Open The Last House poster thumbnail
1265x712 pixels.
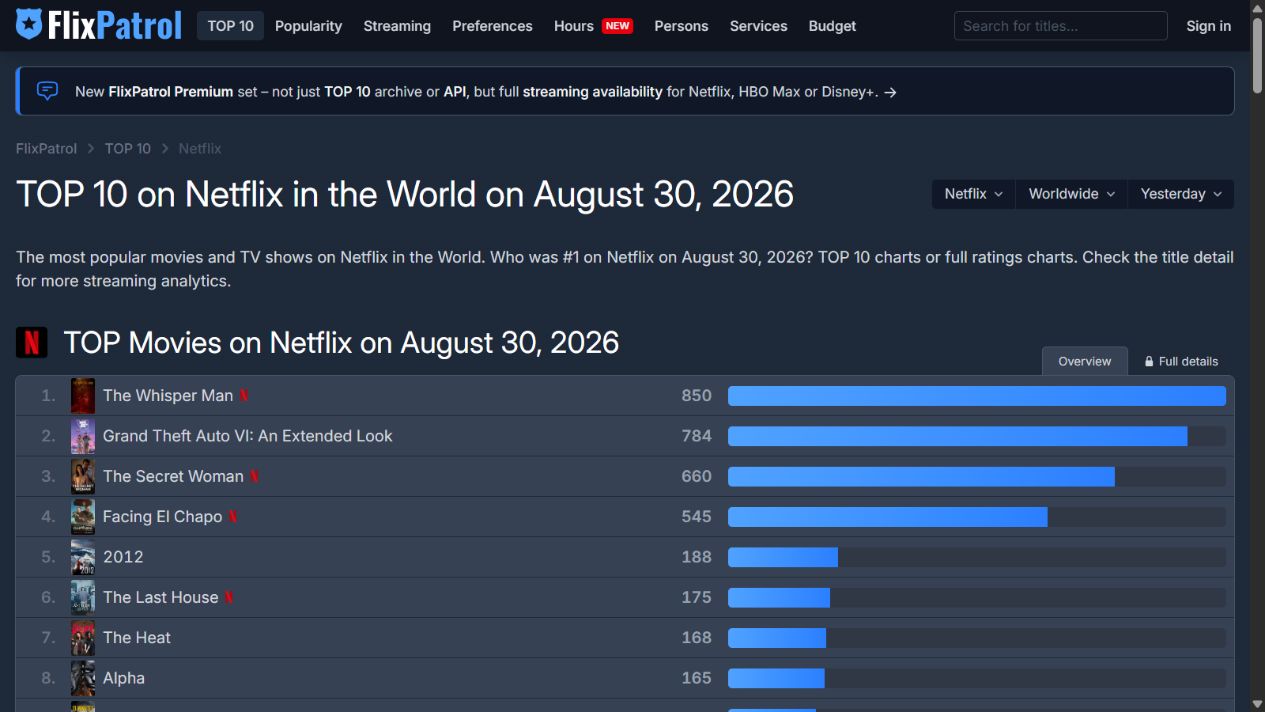point(83,598)
